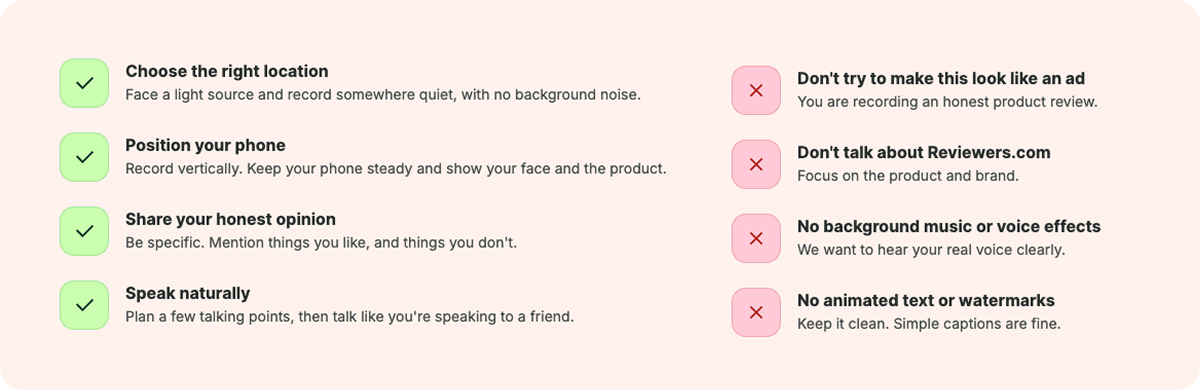The width and height of the screenshot is (1200, 390).
Task: Click the green check beside Choose the right location
Action: (84, 83)
